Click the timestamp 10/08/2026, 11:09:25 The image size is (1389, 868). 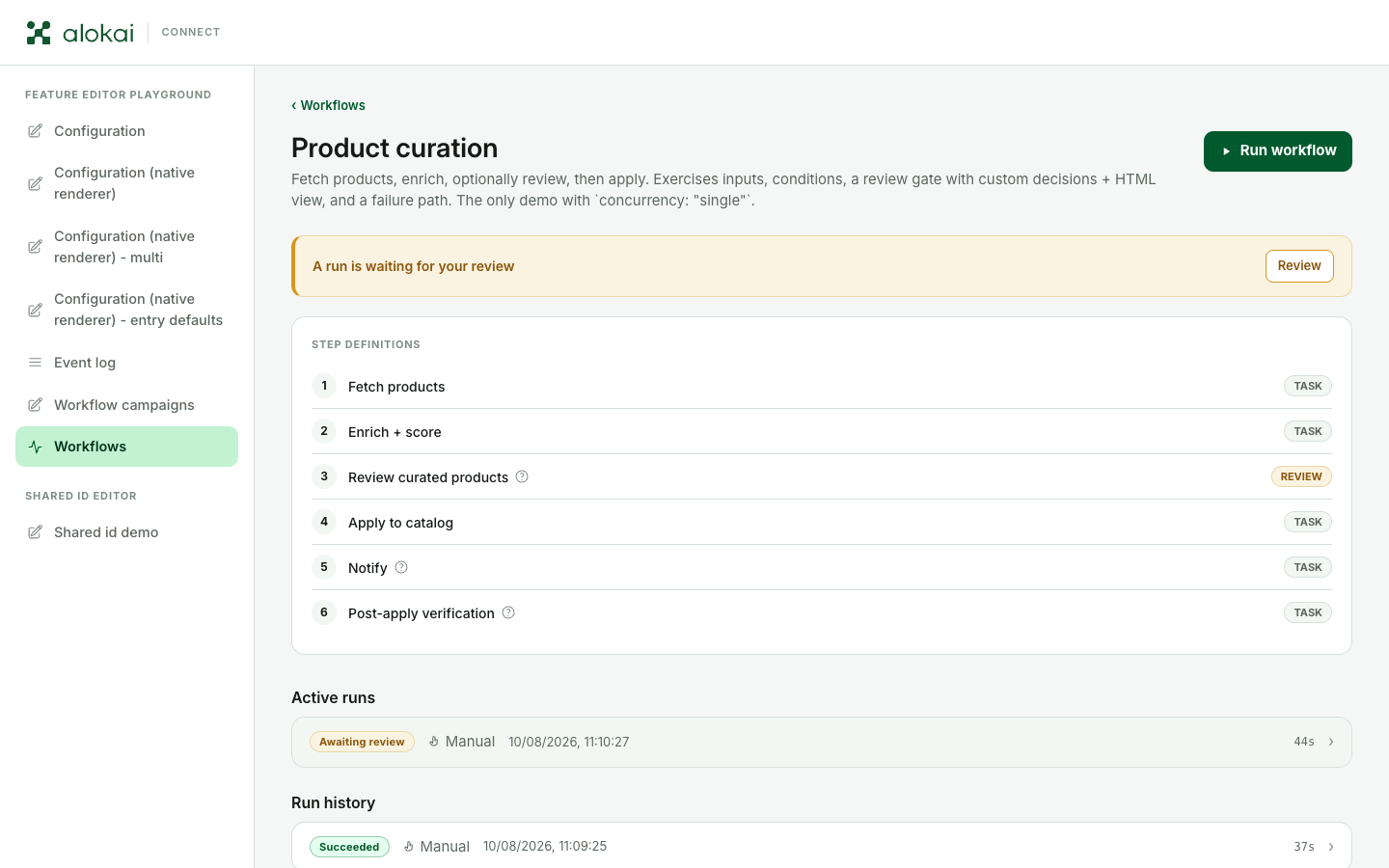[545, 847]
